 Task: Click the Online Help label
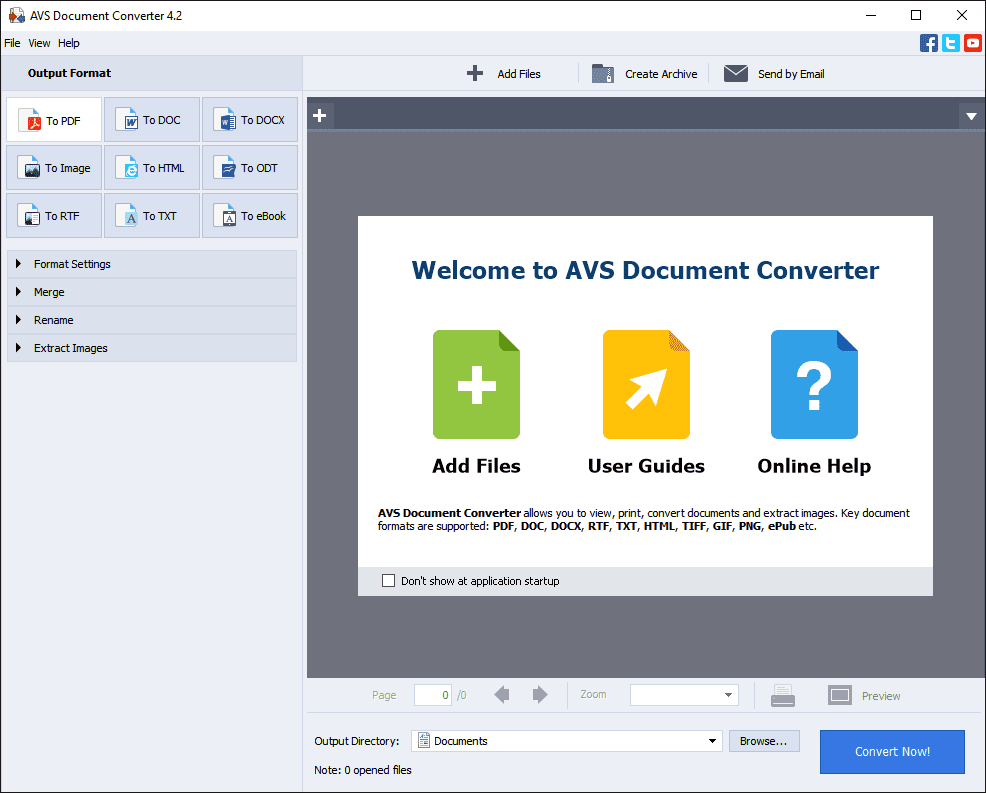(814, 466)
